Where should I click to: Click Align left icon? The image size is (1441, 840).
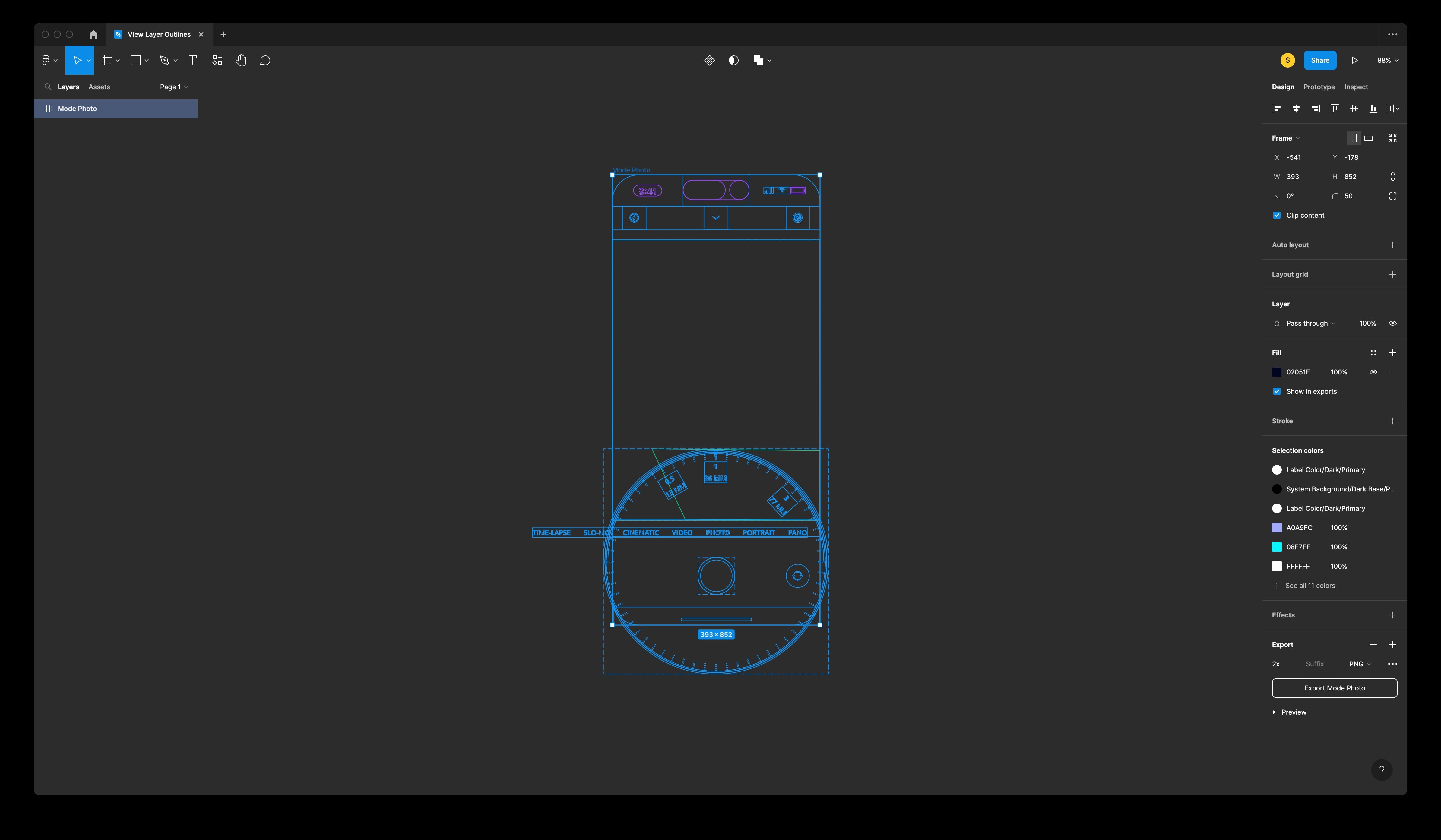click(x=1276, y=108)
